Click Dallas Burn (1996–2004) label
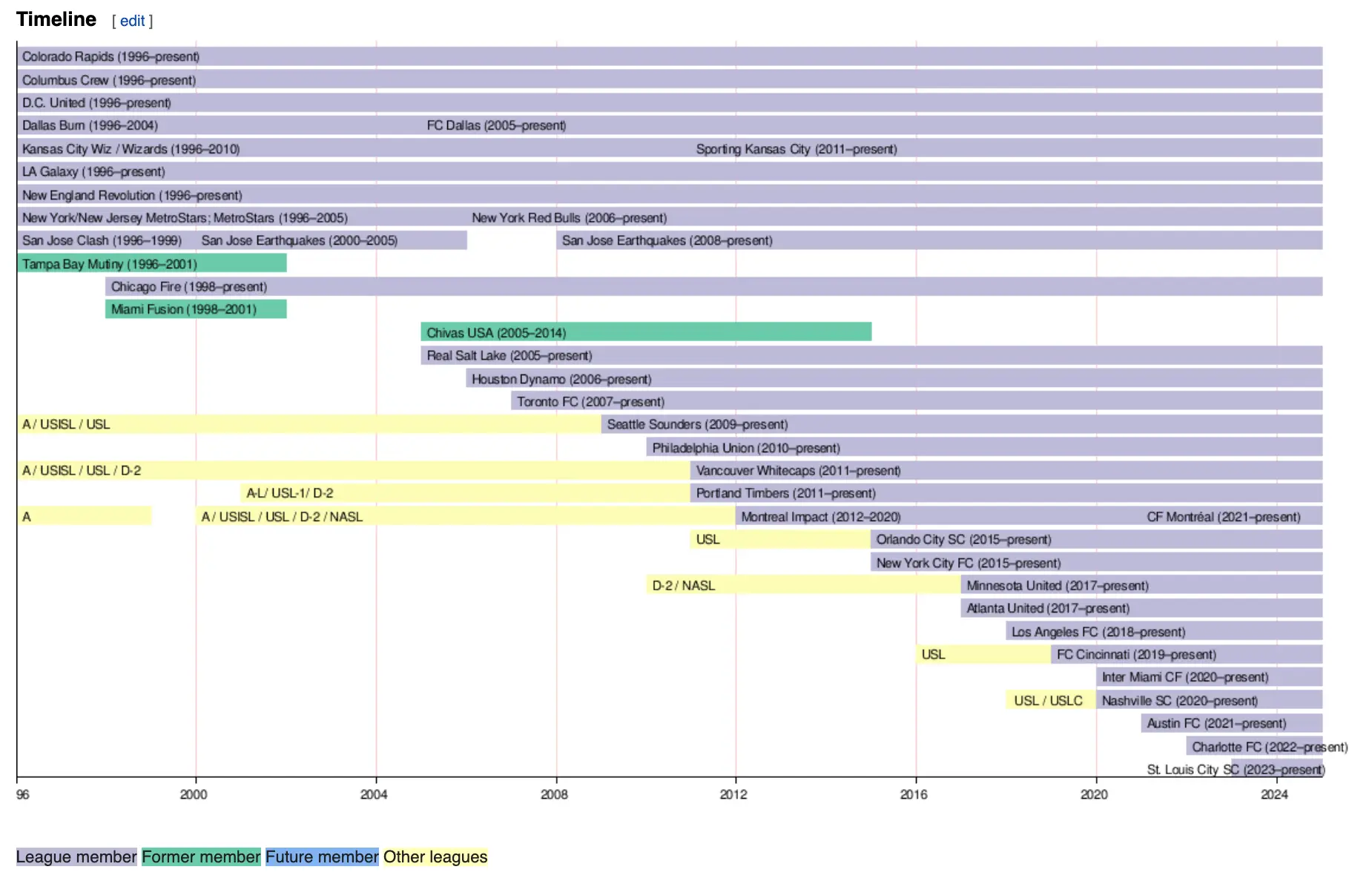 coord(90,125)
